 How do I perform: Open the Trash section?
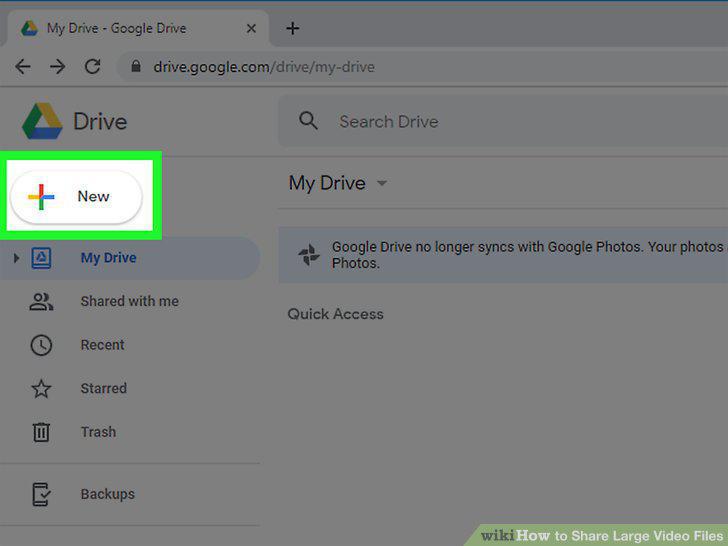click(x=98, y=432)
